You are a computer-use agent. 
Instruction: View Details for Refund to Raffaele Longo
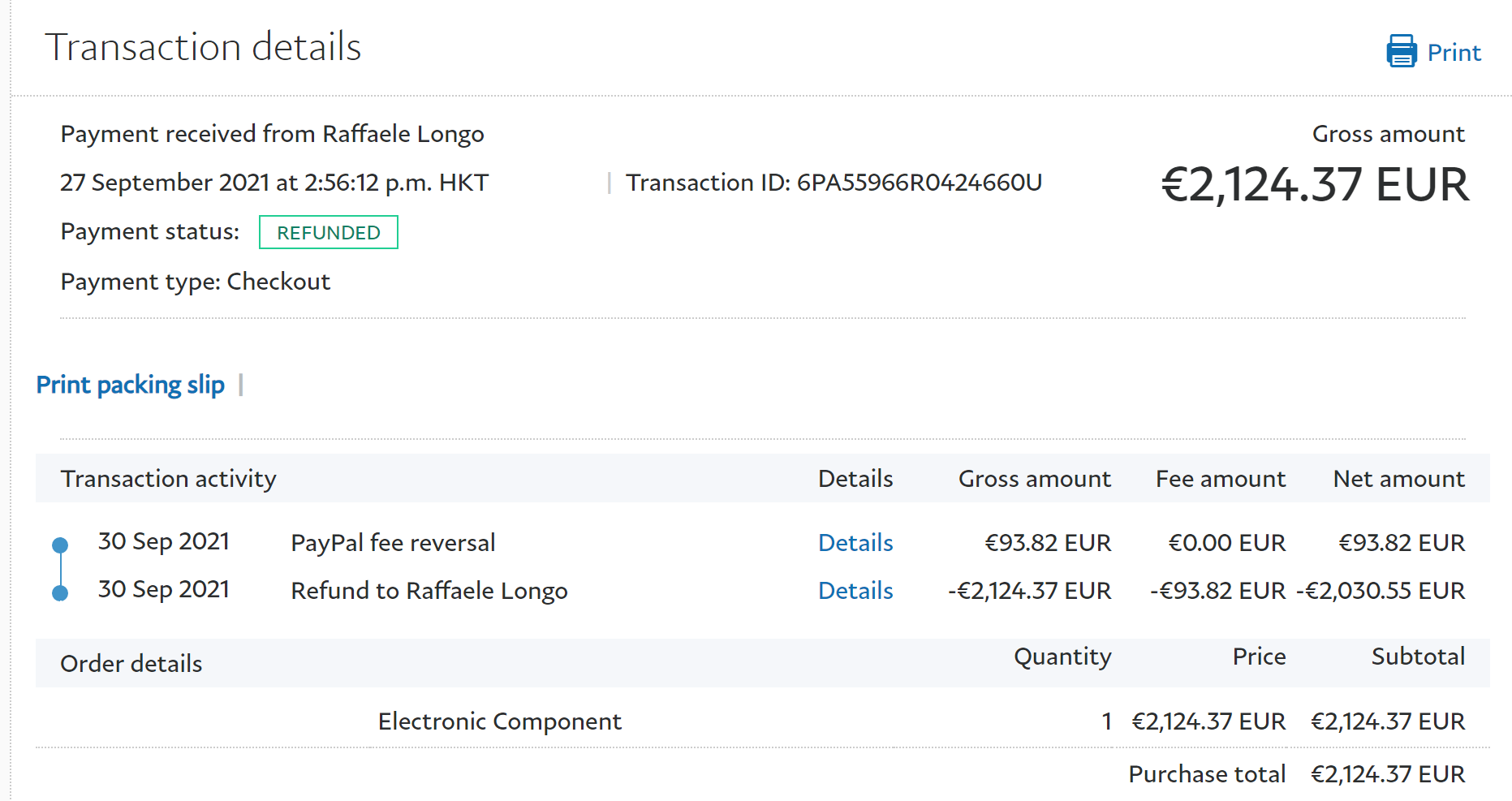click(855, 591)
